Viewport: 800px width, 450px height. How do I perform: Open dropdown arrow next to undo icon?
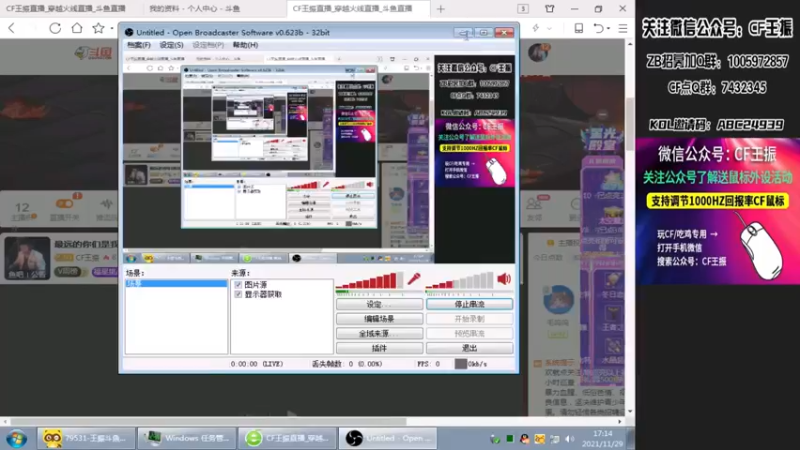click(609, 29)
